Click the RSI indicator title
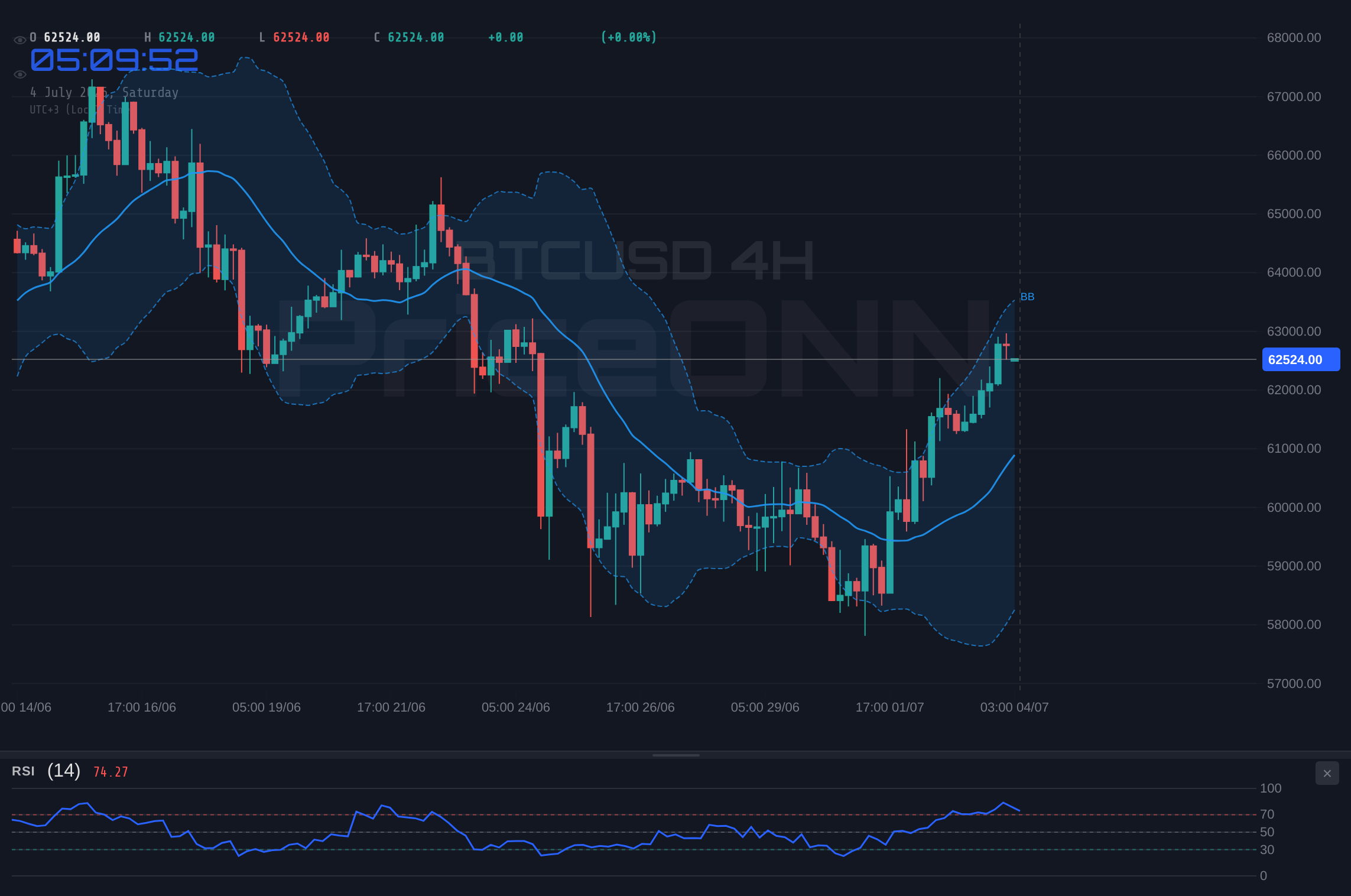 (x=23, y=771)
